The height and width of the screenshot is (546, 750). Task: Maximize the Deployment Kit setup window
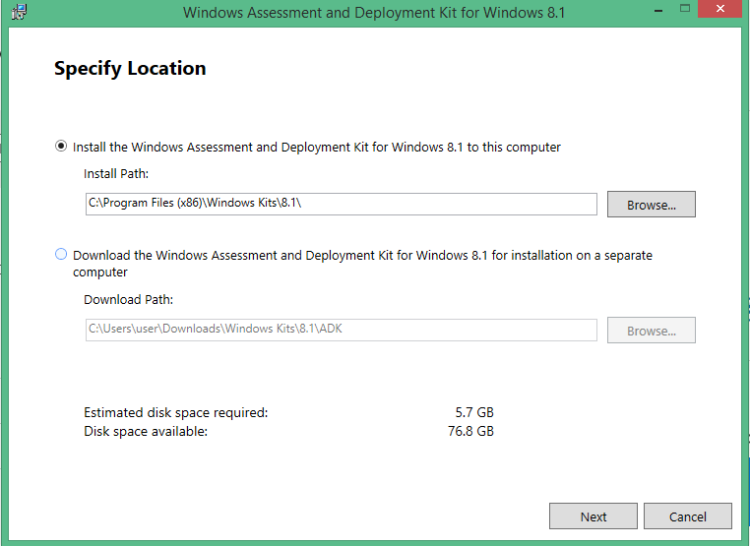point(684,10)
